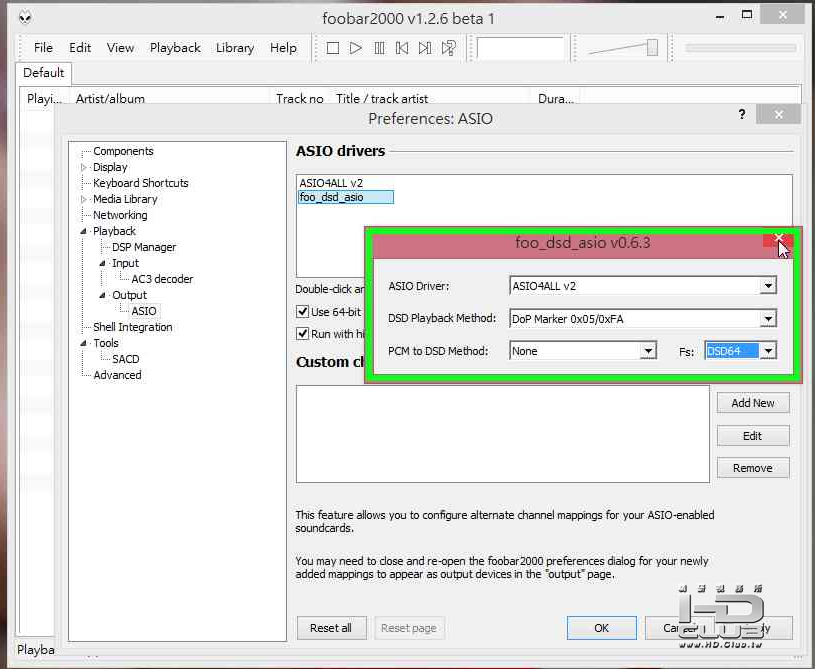Screen dimensions: 815x669
Task: Open the Library menu
Action: pos(235,48)
